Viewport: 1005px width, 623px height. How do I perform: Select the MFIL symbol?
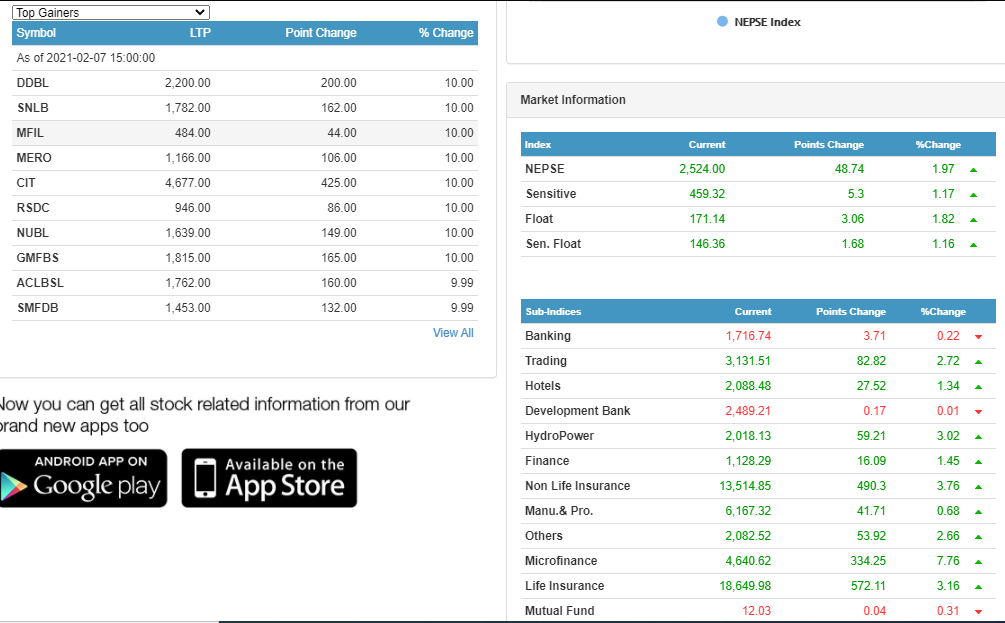click(30, 133)
